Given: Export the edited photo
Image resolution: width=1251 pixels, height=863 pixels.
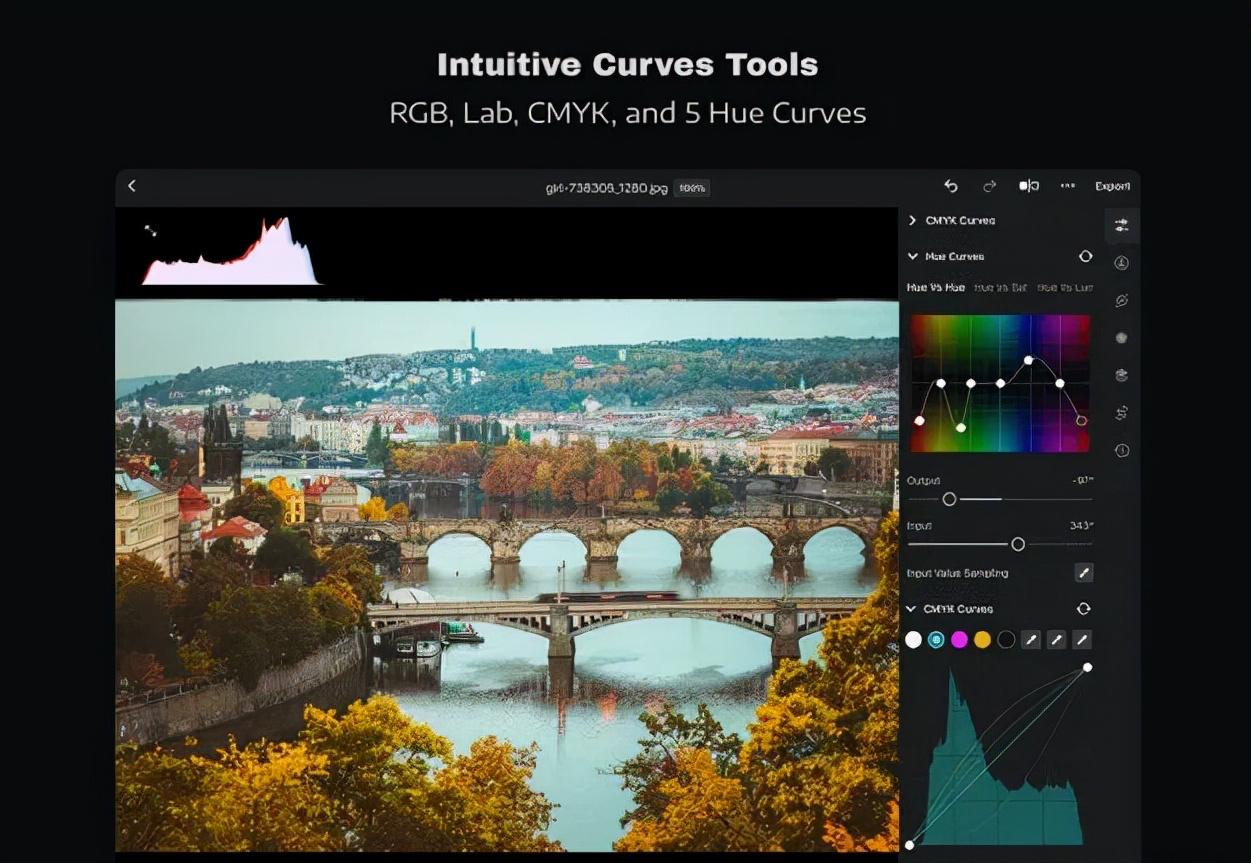Looking at the screenshot, I should [1112, 186].
